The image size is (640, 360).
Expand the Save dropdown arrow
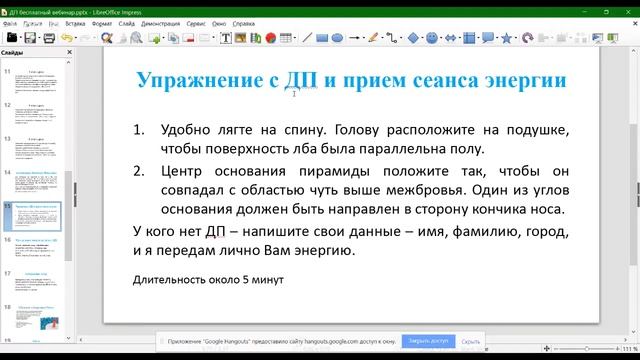[39, 38]
